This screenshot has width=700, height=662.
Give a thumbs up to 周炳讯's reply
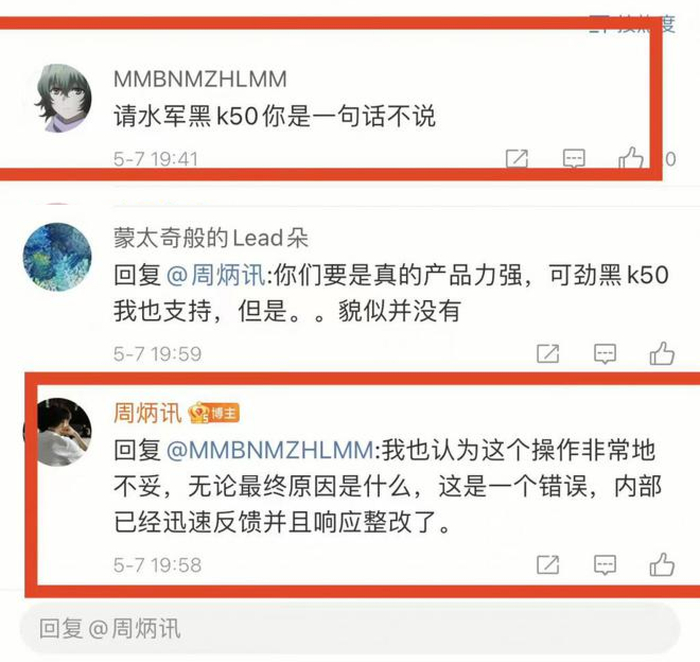pyautogui.click(x=662, y=564)
